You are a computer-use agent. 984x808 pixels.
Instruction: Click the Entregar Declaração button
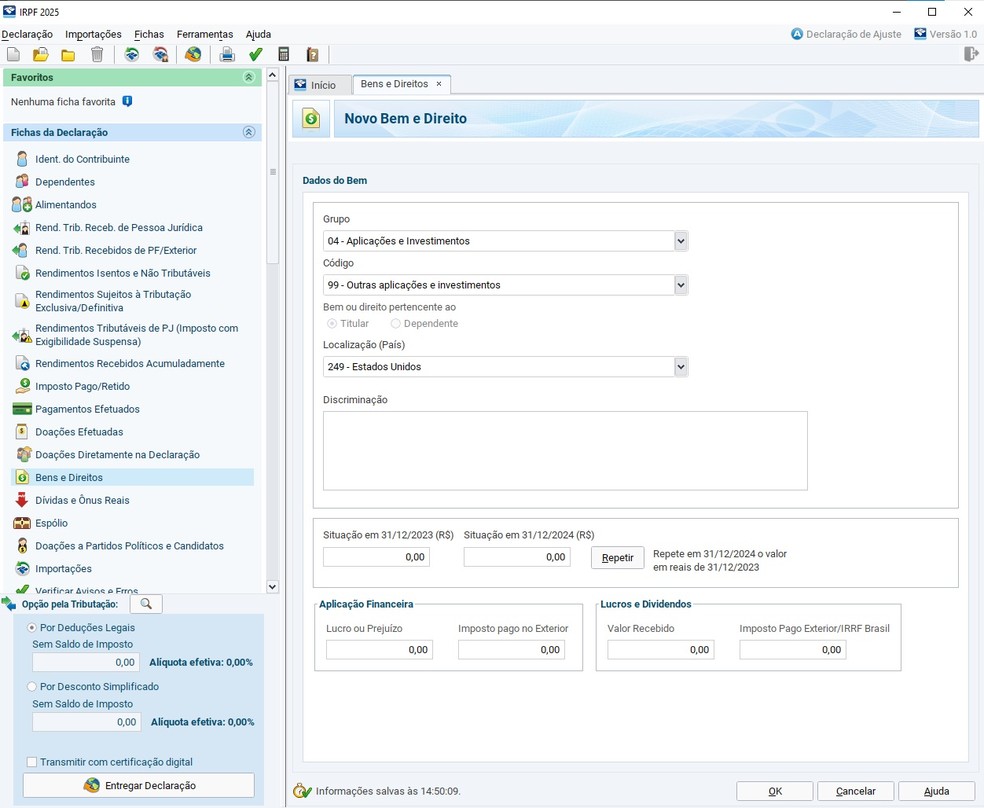[139, 785]
